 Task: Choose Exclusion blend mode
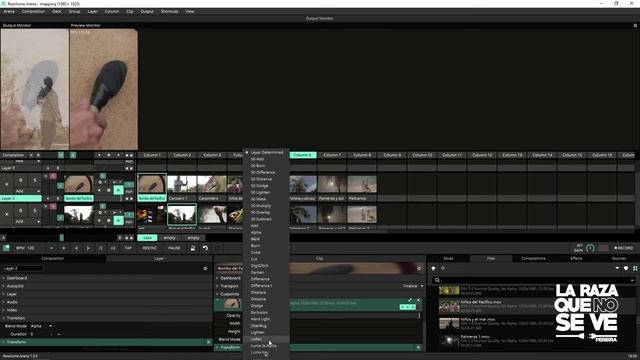click(x=266, y=312)
